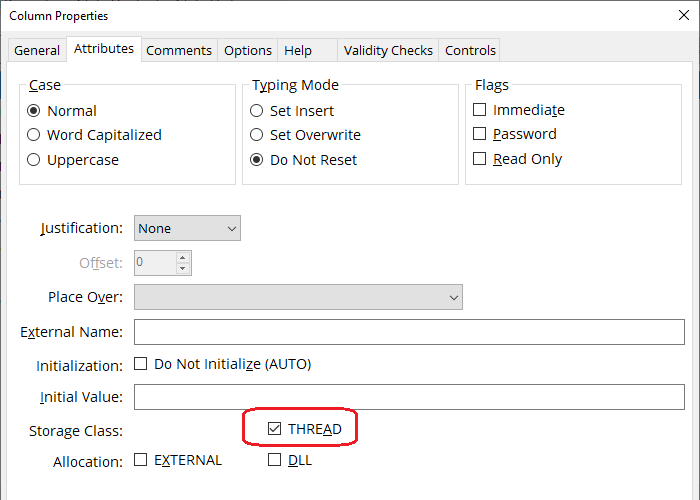Expand the Justification dropdown
Screen dimensions: 700x500
click(x=187, y=229)
